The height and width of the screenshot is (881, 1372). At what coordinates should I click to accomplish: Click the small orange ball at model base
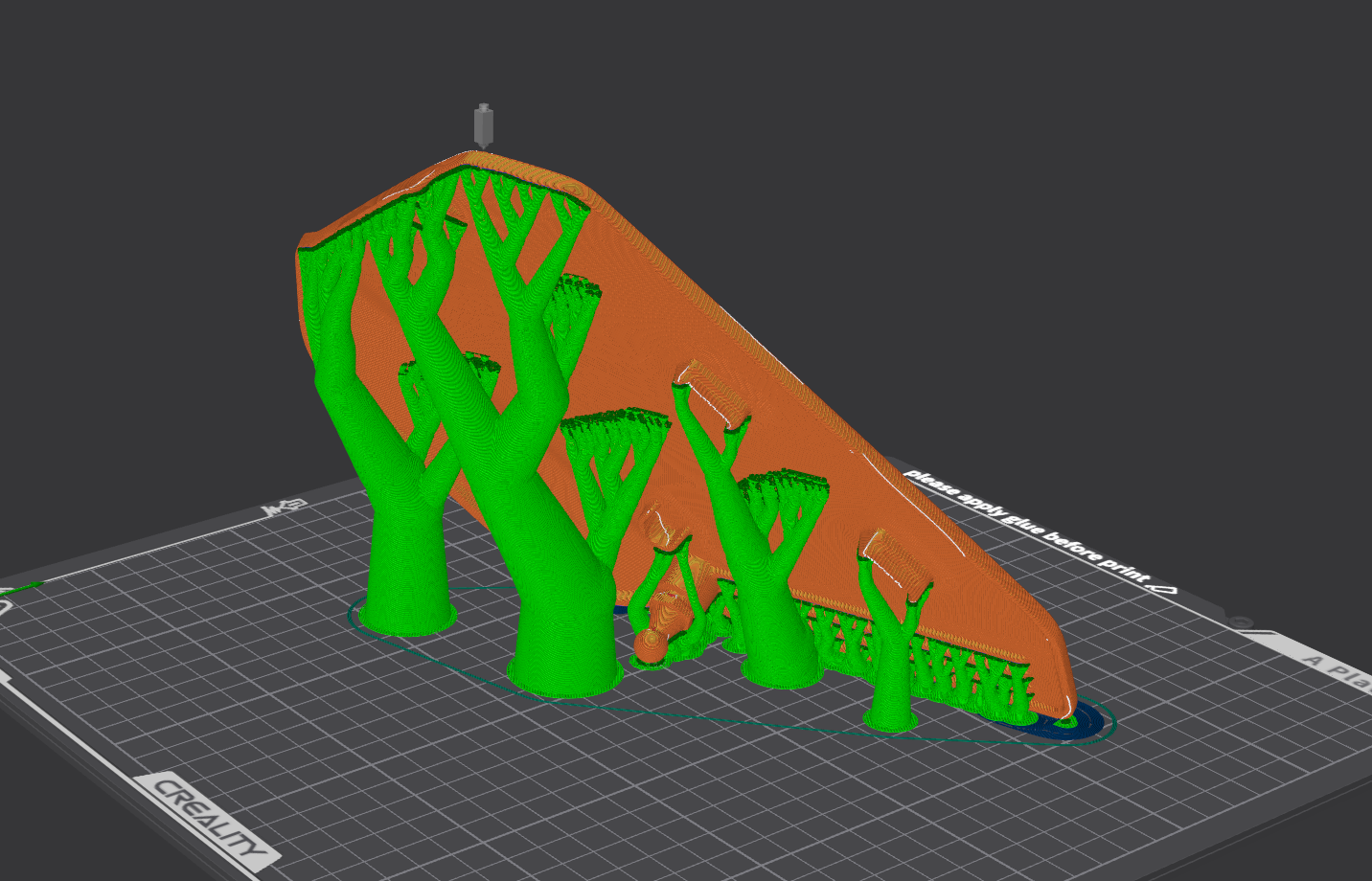coord(652,646)
